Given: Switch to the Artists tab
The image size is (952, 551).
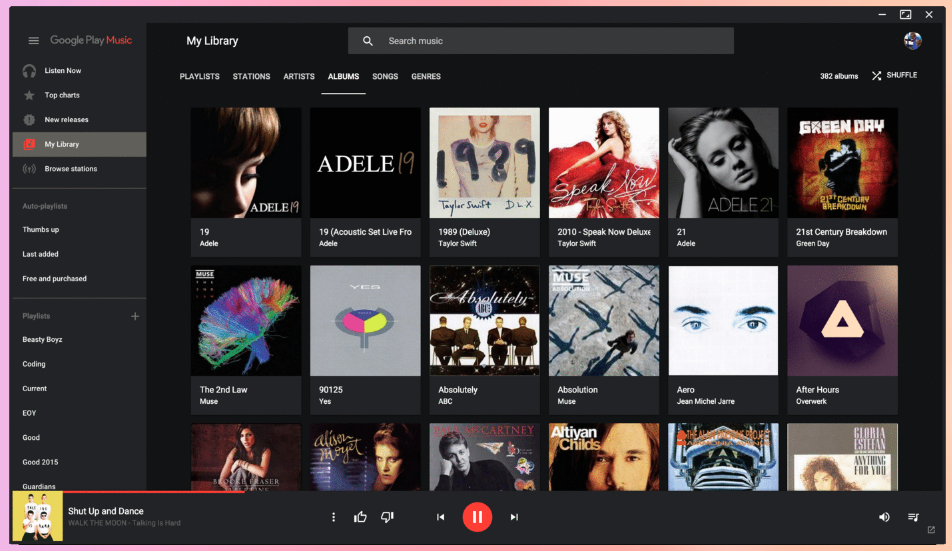Looking at the screenshot, I should point(299,76).
